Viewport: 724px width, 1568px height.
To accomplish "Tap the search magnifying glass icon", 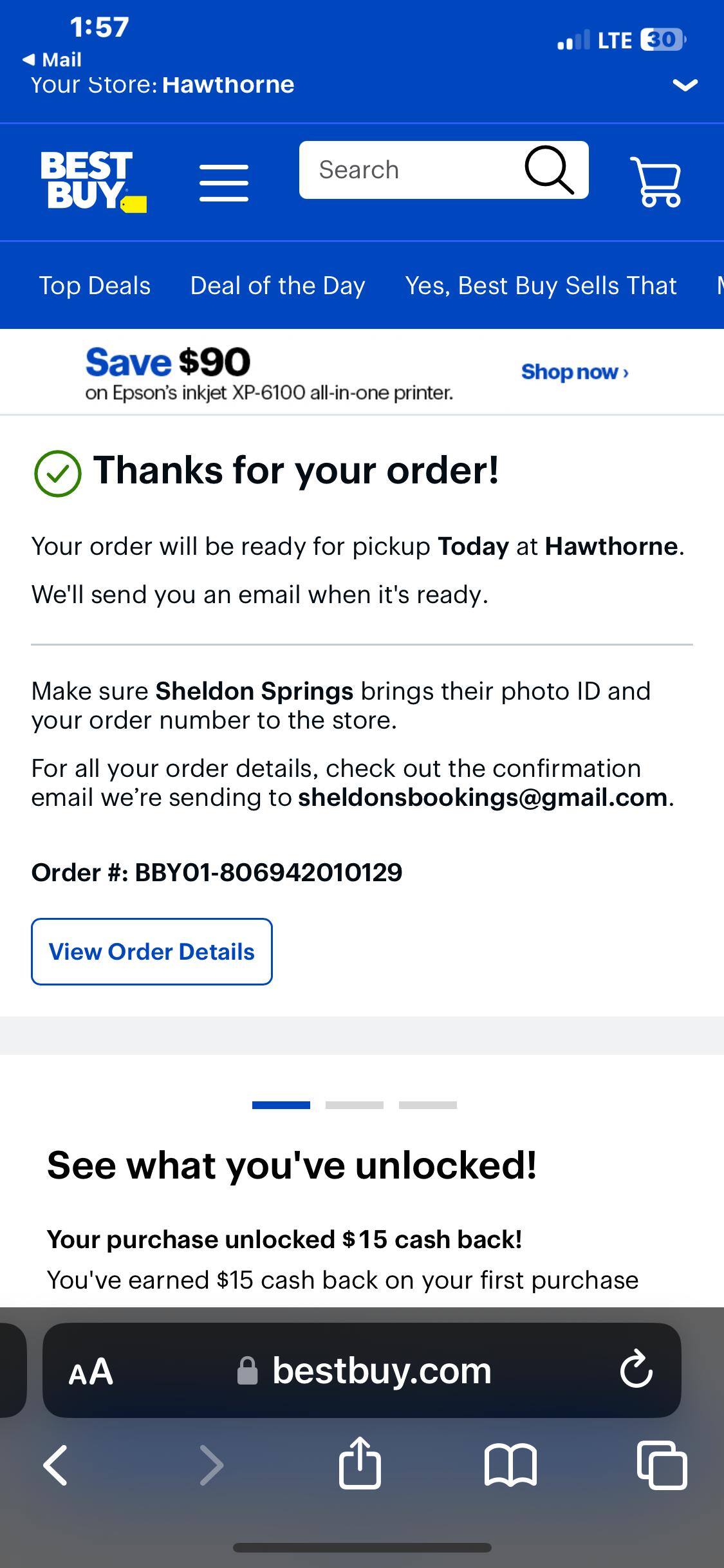I will pos(549,170).
